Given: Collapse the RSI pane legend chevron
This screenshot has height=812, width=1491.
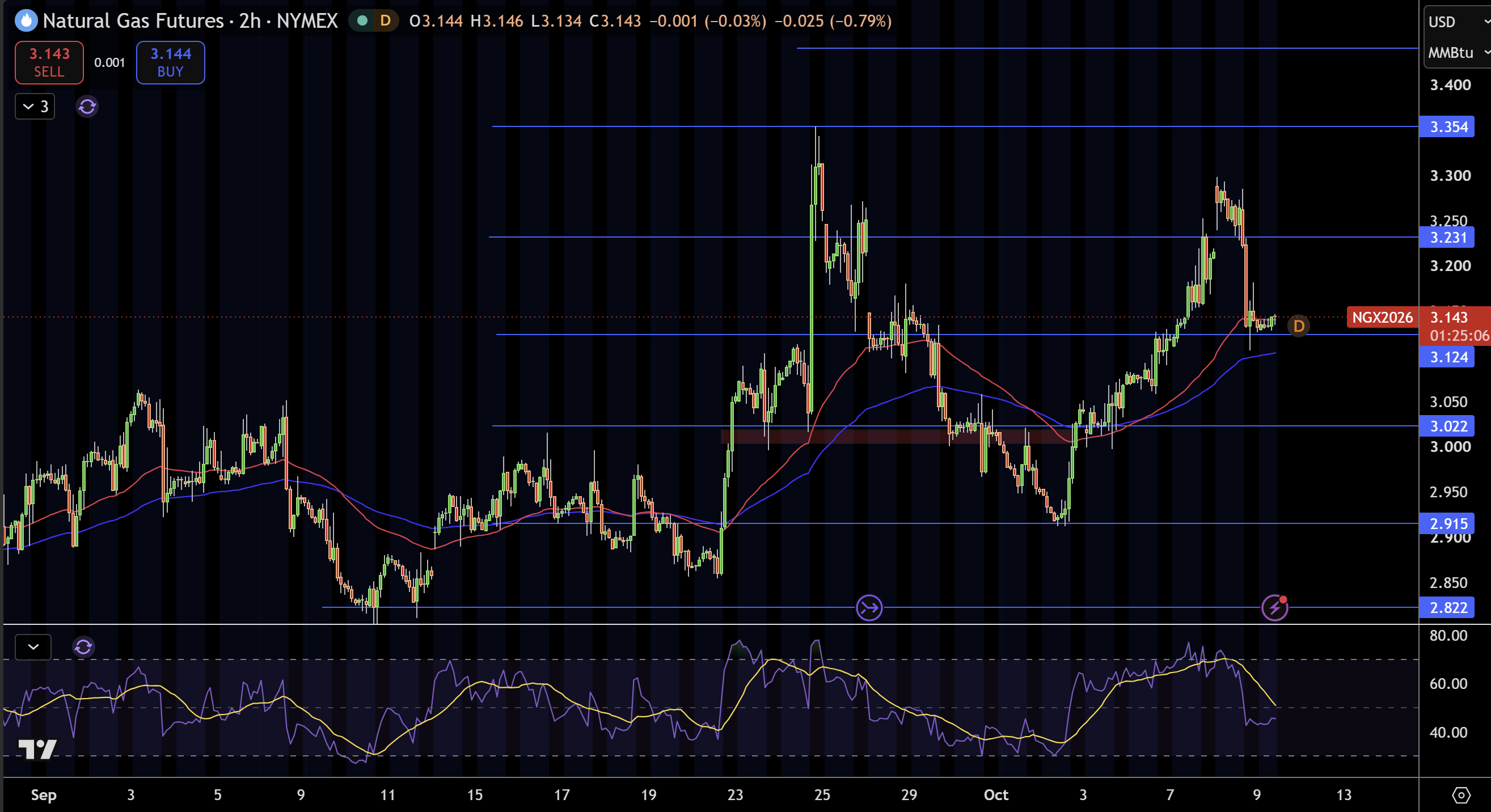Looking at the screenshot, I should tap(33, 647).
